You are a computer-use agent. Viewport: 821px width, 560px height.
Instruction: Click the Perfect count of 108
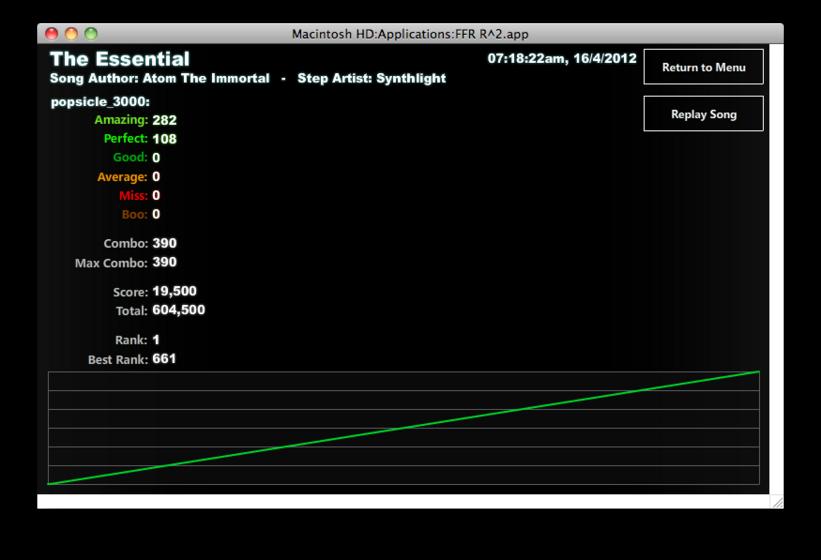click(164, 139)
